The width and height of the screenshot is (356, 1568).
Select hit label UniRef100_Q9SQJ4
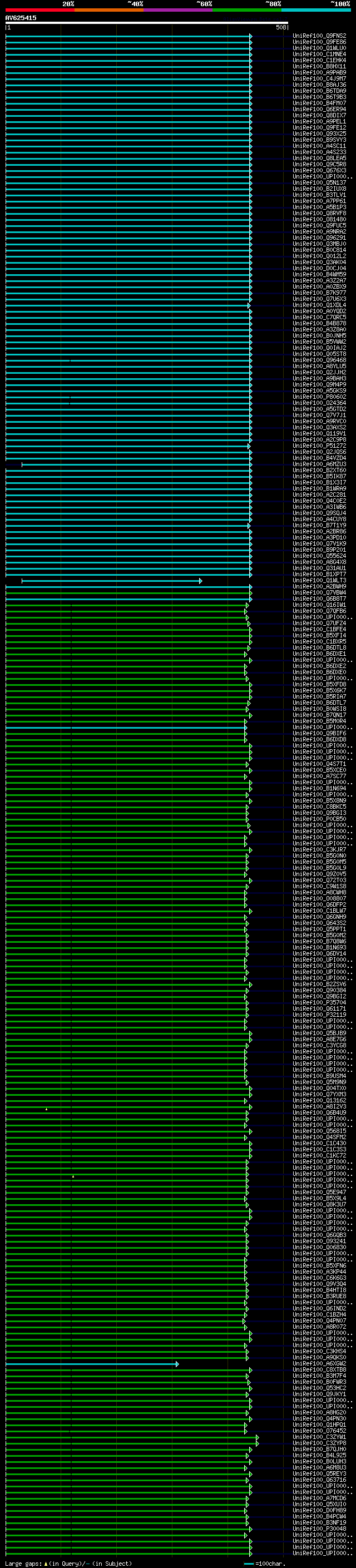(x=319, y=512)
